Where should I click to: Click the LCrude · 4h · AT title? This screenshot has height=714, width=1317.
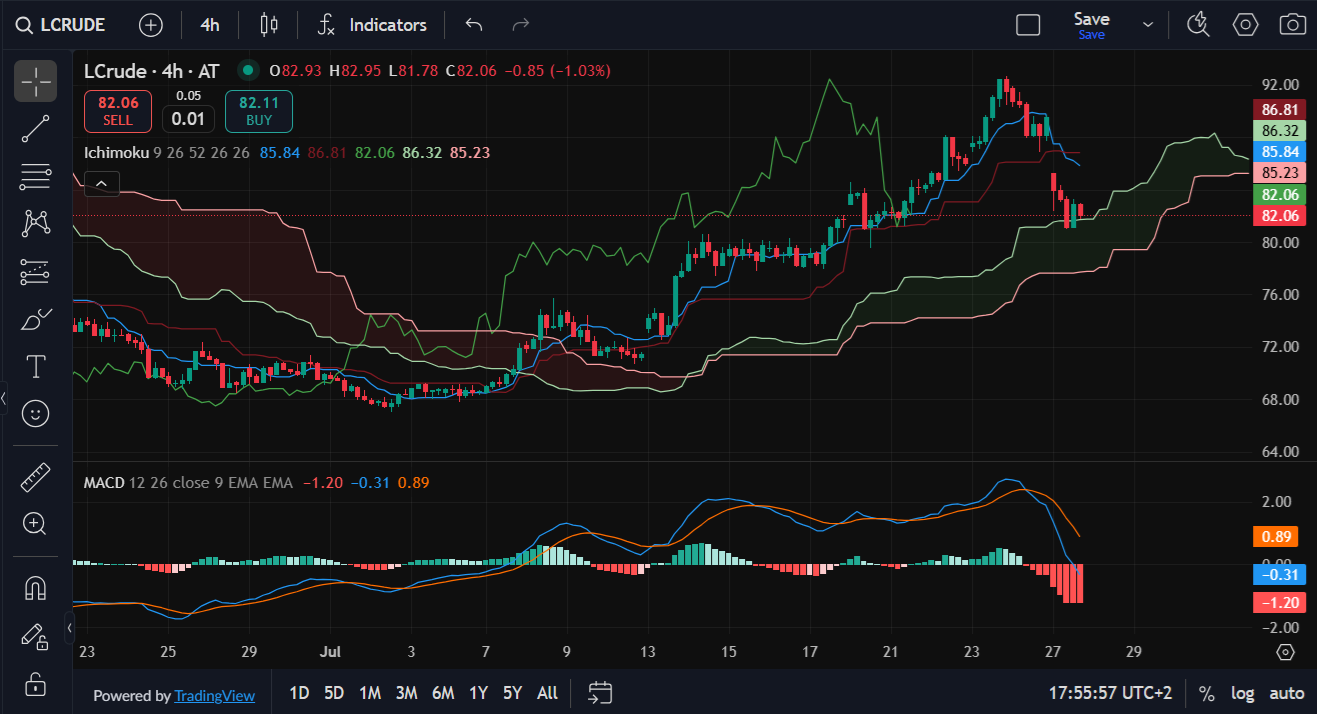coord(151,71)
